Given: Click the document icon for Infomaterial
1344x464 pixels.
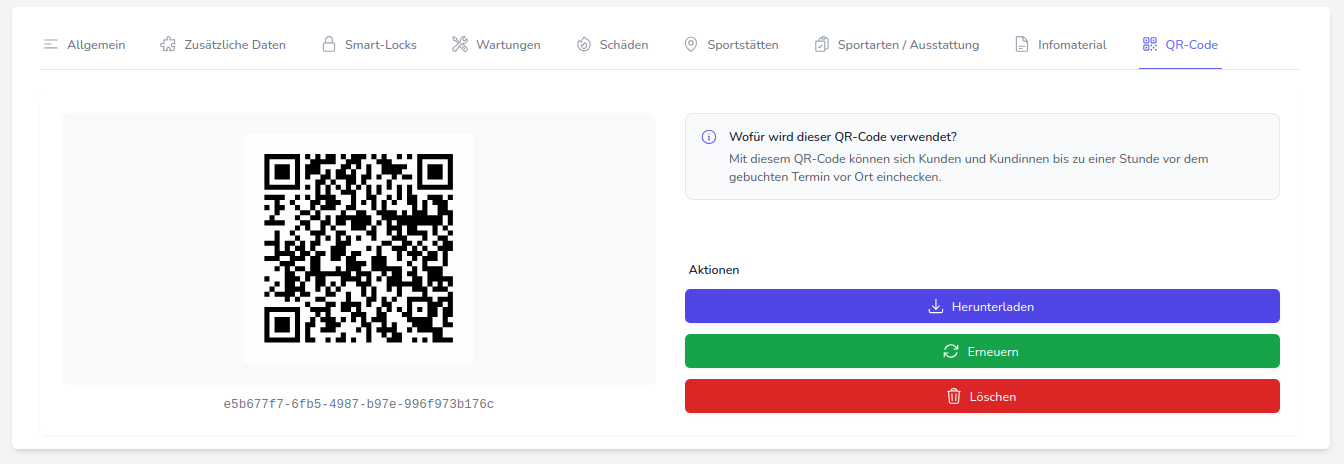Looking at the screenshot, I should point(1022,45).
